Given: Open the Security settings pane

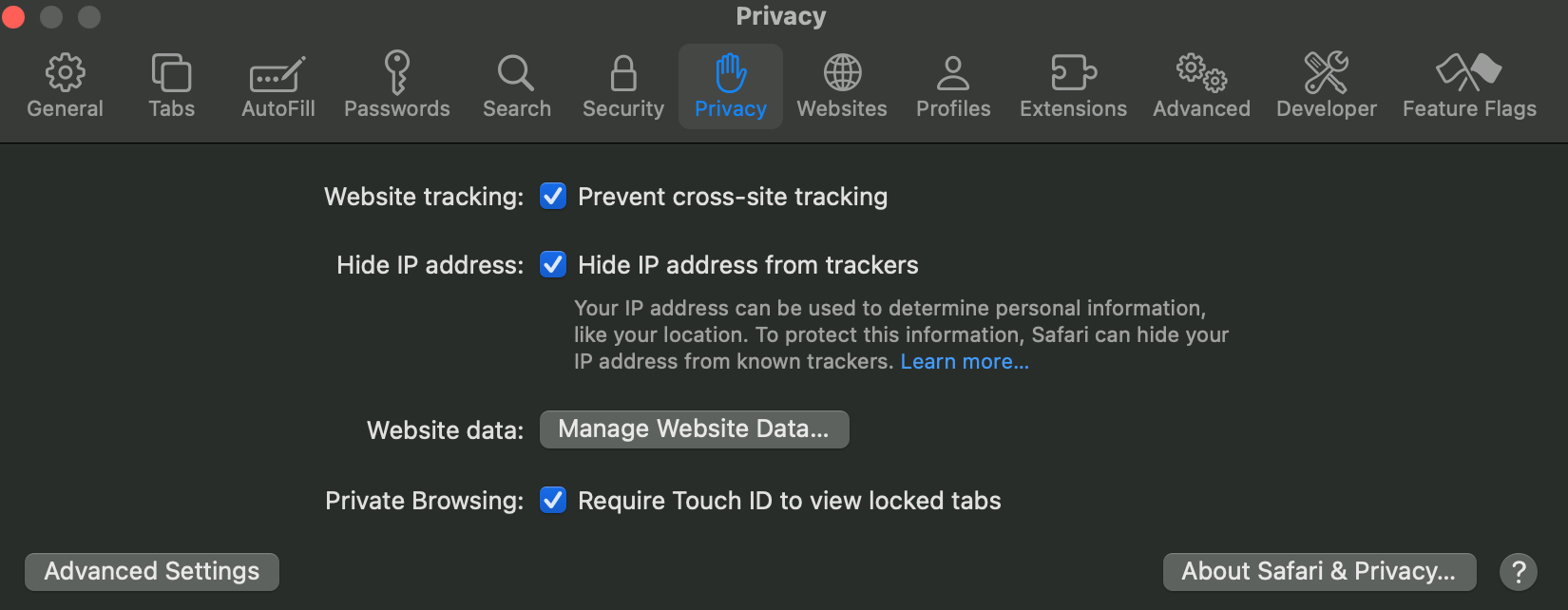Looking at the screenshot, I should (622, 86).
